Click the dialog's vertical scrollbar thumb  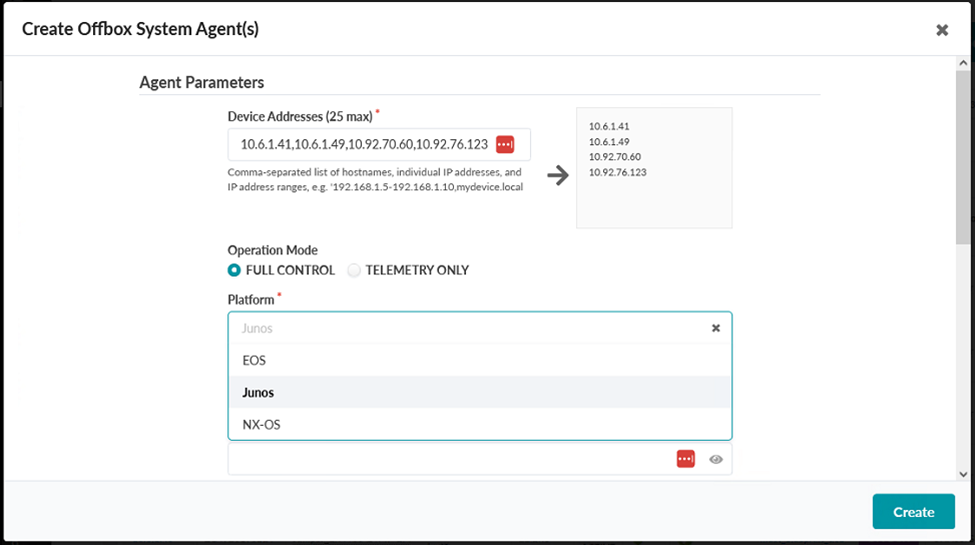click(963, 155)
